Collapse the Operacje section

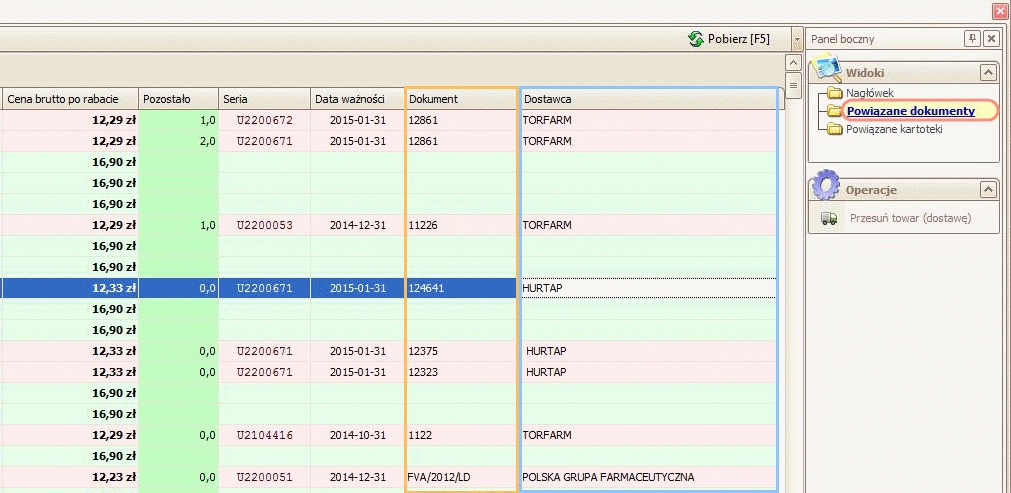click(987, 190)
